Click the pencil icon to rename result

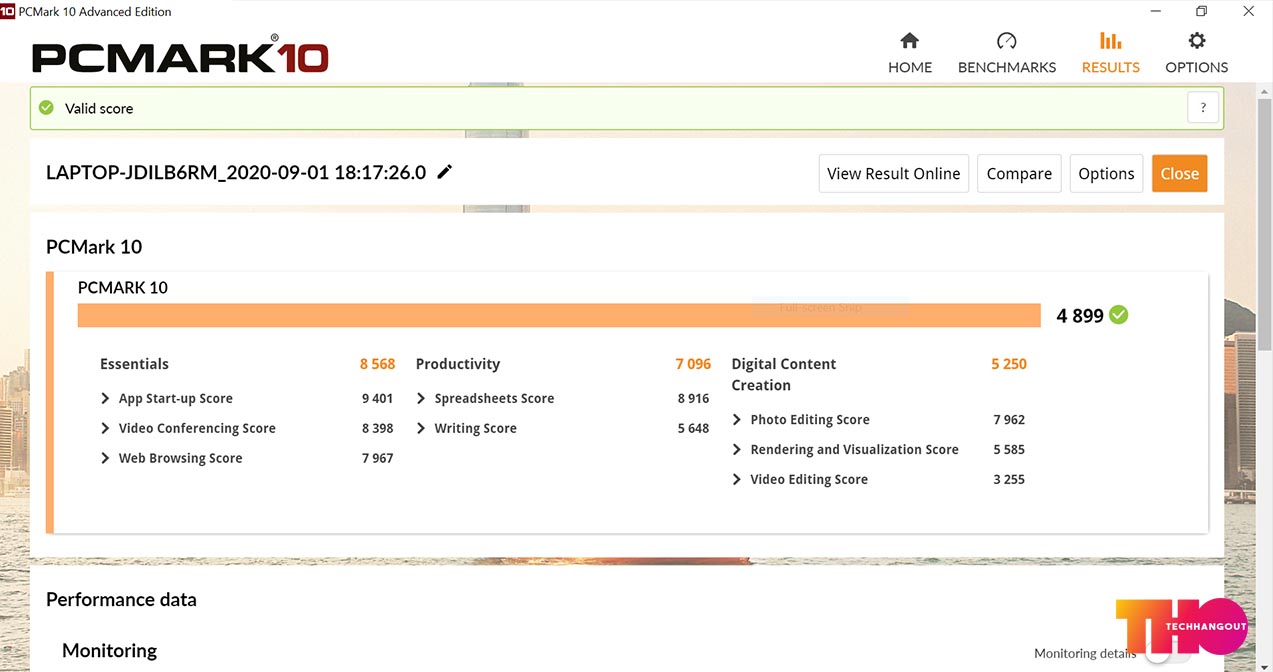[445, 172]
